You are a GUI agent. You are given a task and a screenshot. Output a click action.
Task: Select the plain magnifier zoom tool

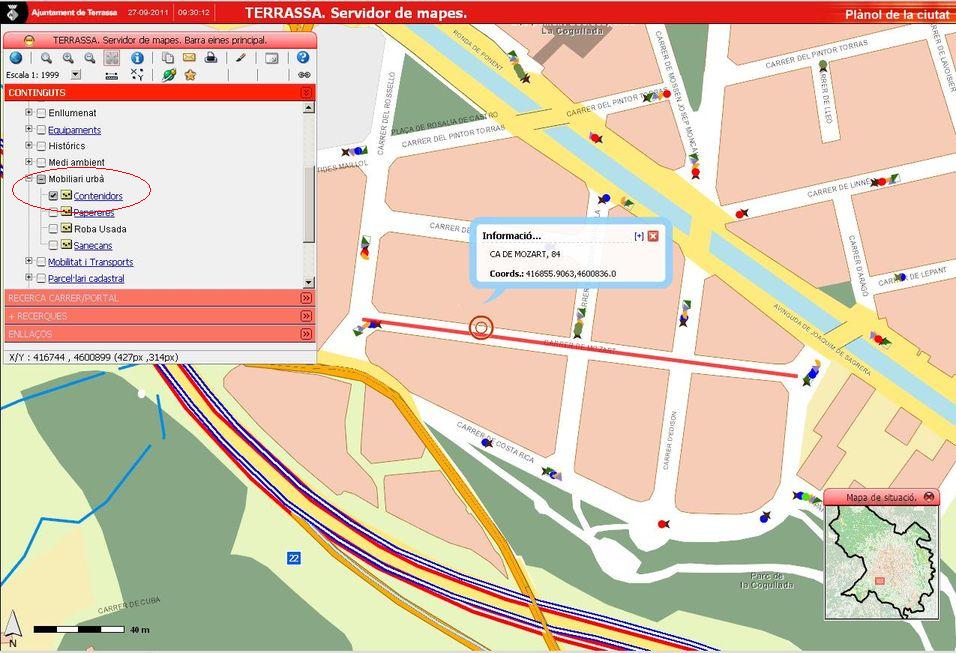pyautogui.click(x=46, y=58)
